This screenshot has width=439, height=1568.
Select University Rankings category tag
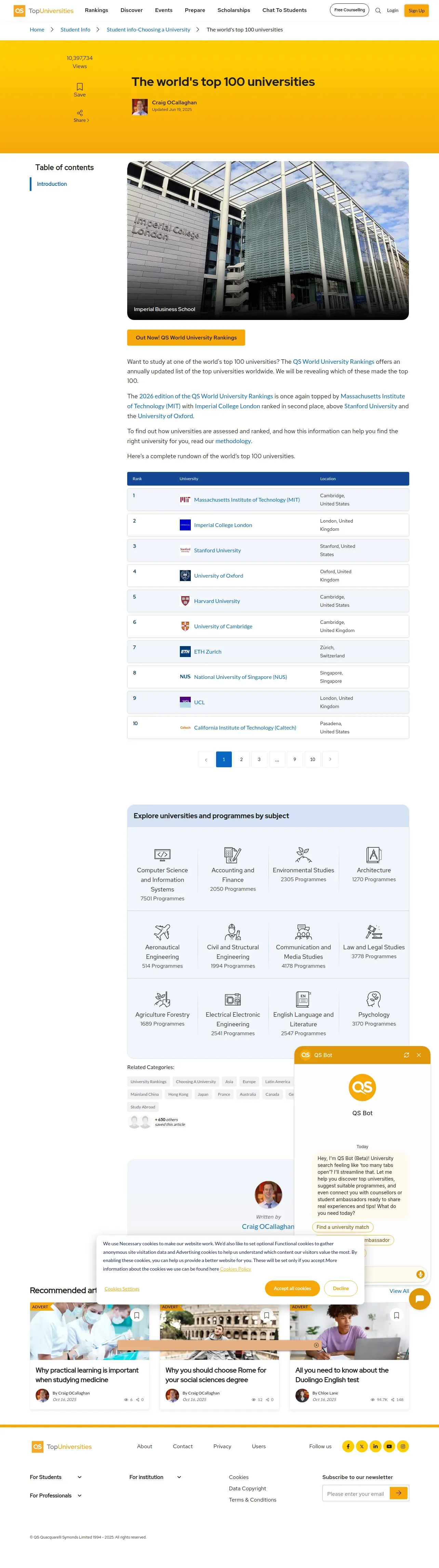coord(148,1082)
